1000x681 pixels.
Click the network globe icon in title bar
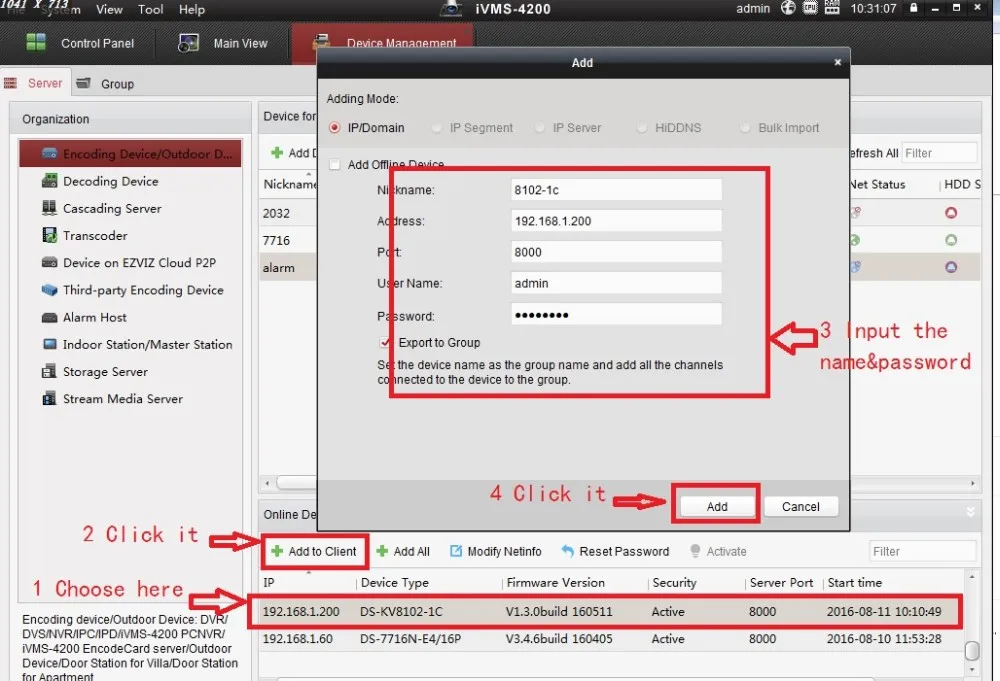788,8
